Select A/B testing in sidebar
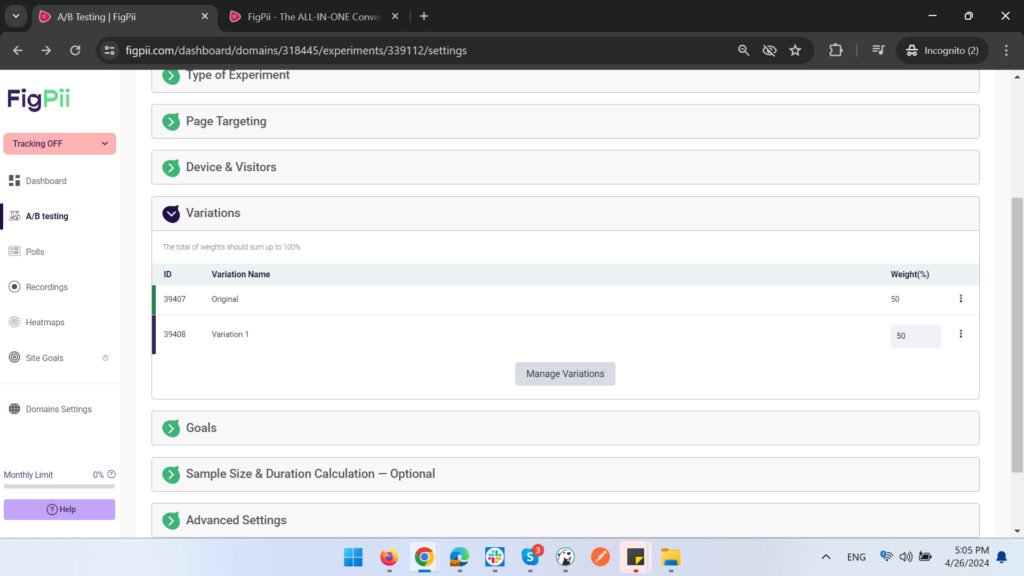The image size is (1024, 576). [46, 216]
